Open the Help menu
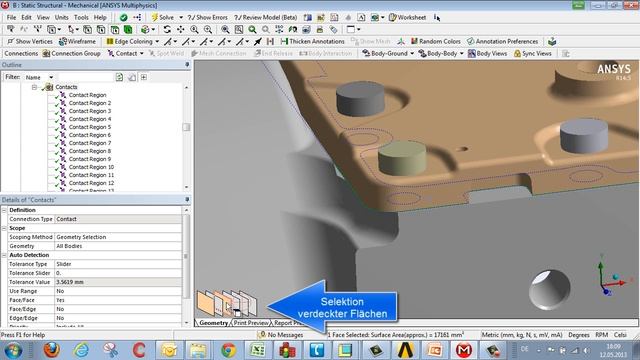This screenshot has height=360, width=640. point(100,18)
